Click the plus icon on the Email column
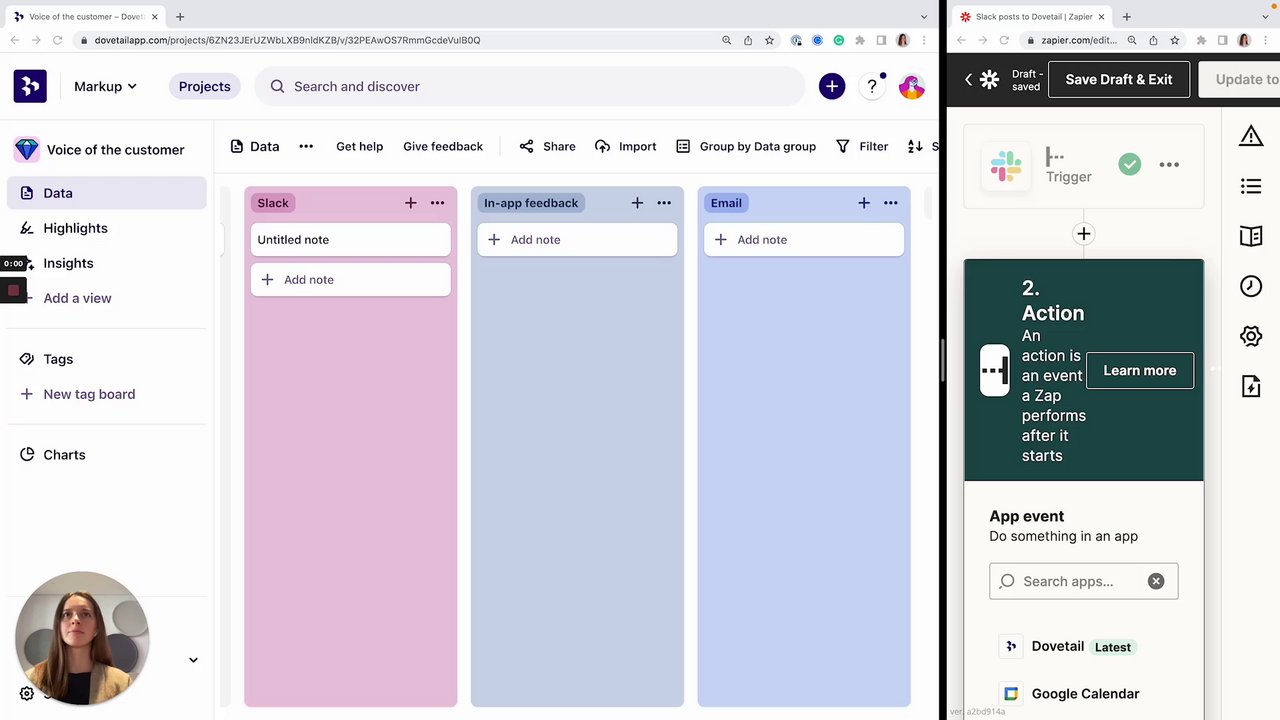Viewport: 1280px width, 720px height. pos(864,203)
